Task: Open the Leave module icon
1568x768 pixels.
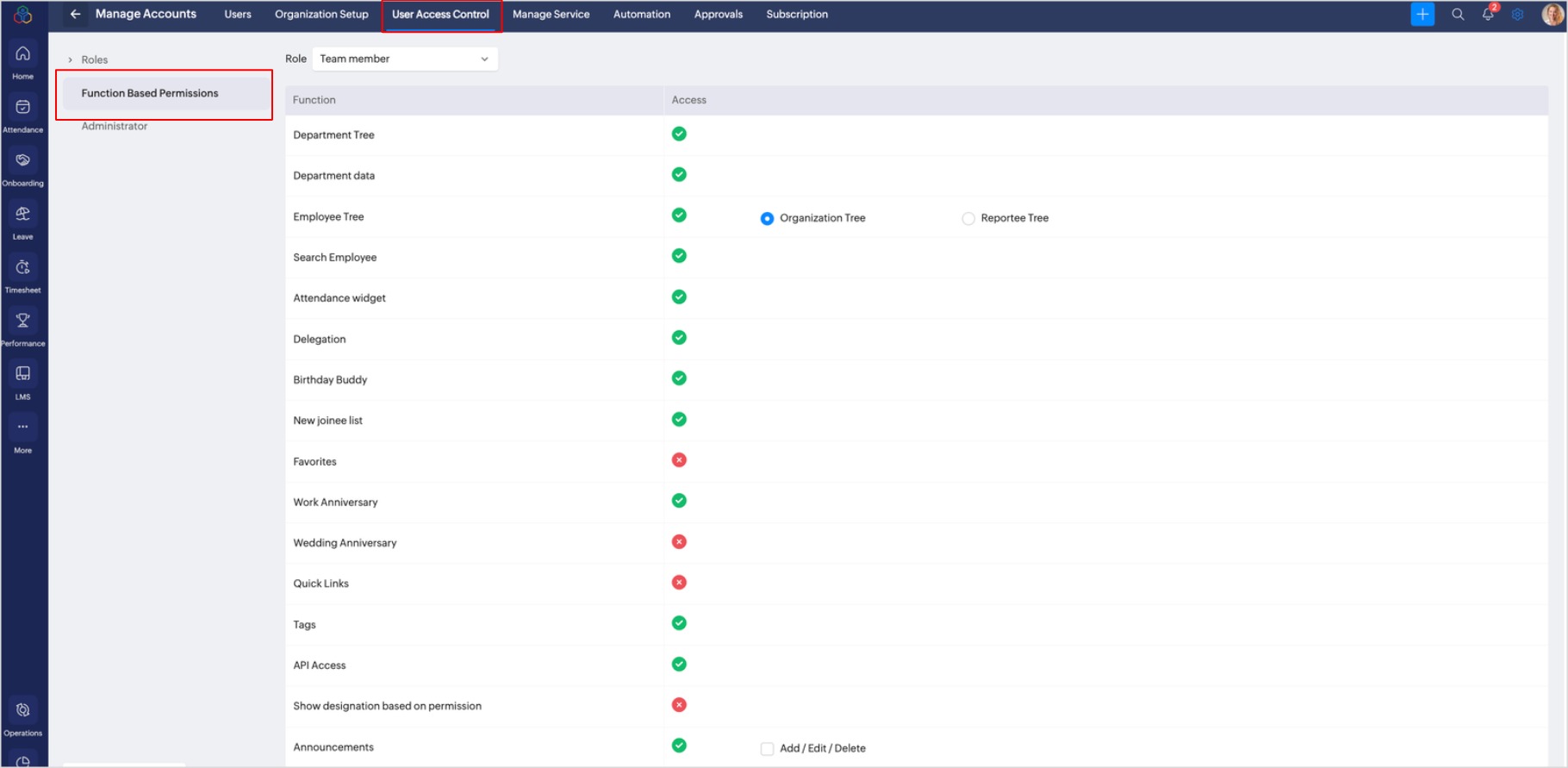Action: tap(23, 215)
